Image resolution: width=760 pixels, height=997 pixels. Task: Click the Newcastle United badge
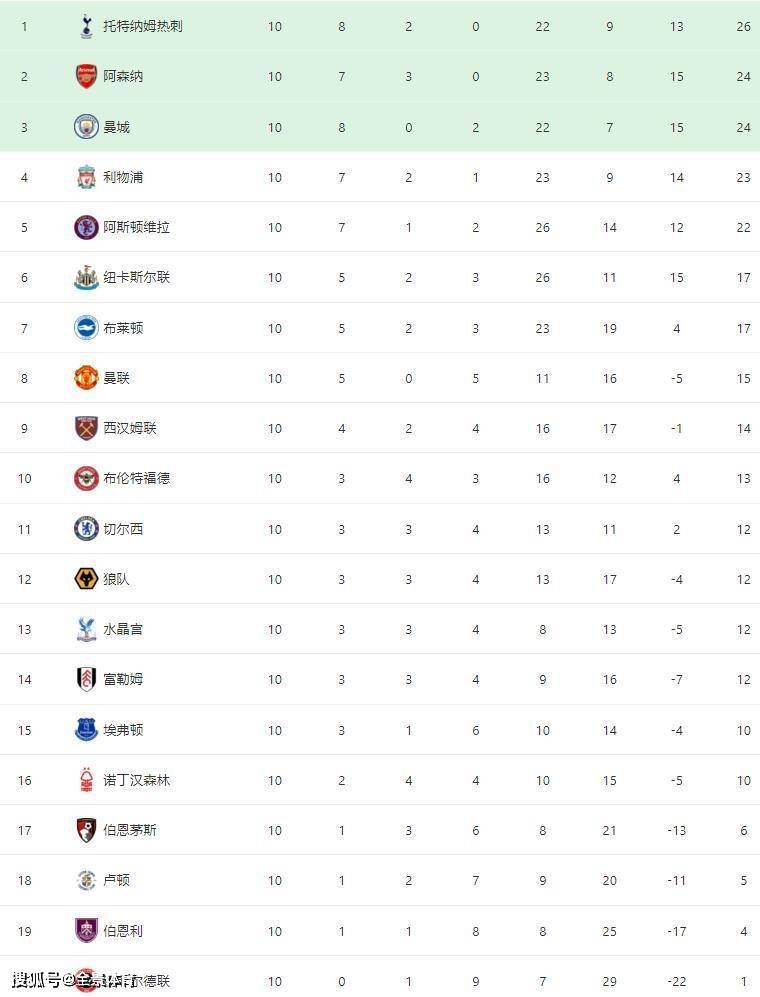pyautogui.click(x=86, y=278)
